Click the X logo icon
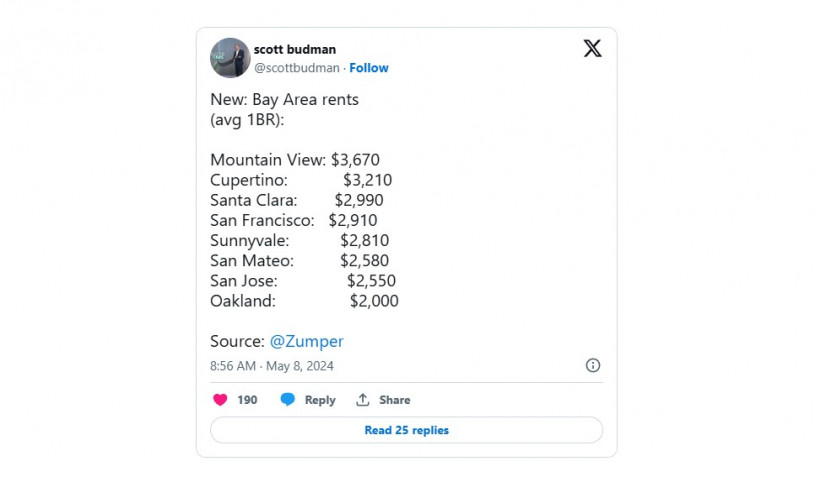Viewport: 815px width, 477px height. (x=592, y=48)
